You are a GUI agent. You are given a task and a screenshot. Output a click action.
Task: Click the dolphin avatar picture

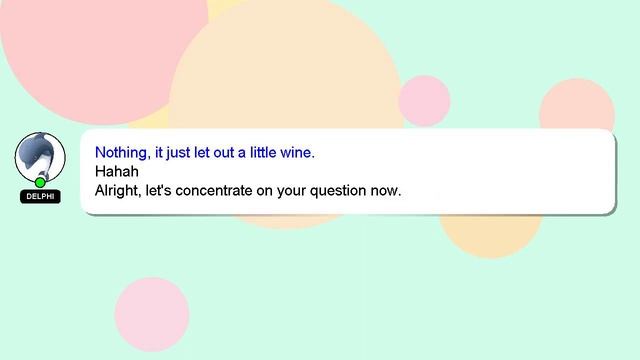[40, 158]
